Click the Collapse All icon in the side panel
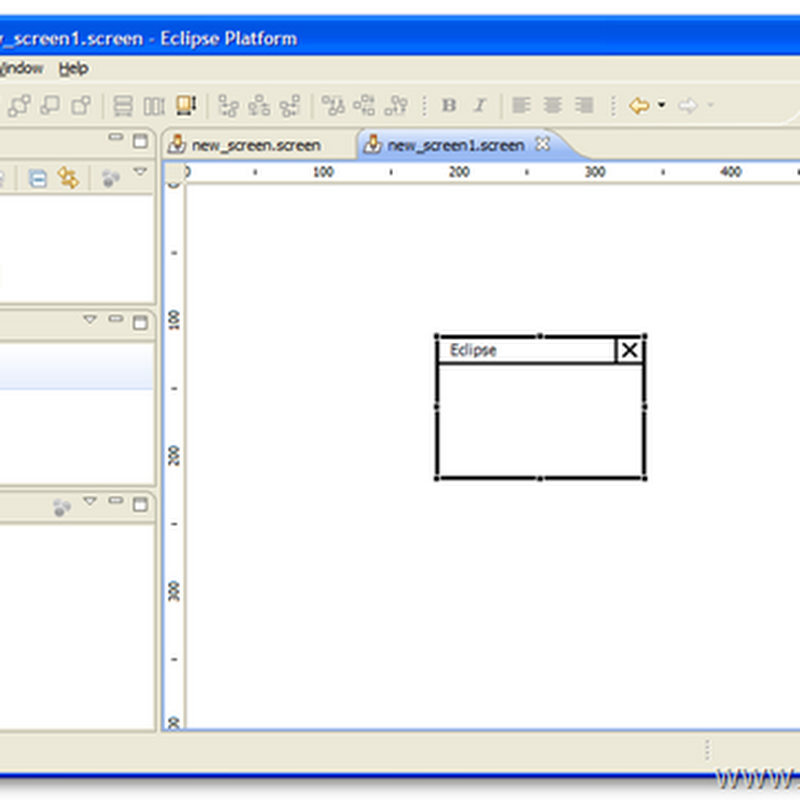 click(x=37, y=176)
